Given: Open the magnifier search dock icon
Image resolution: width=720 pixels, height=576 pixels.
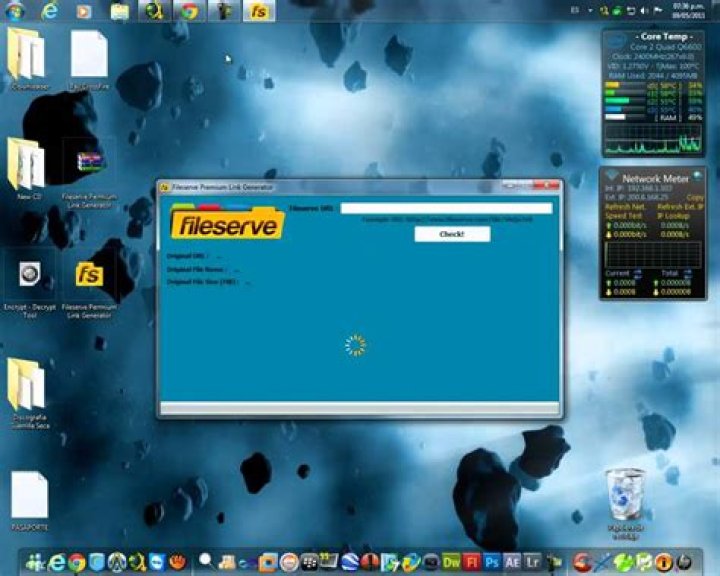Looking at the screenshot, I should pyautogui.click(x=206, y=561).
